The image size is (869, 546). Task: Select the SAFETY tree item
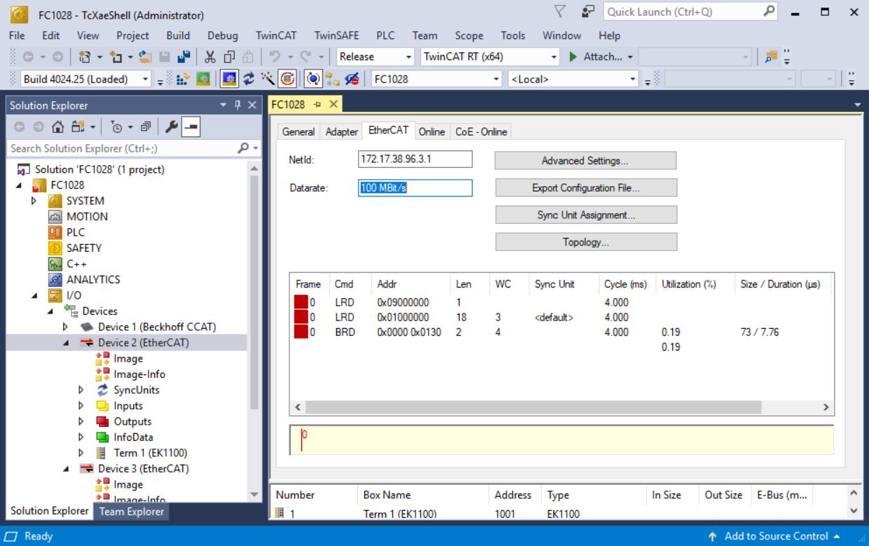click(84, 248)
